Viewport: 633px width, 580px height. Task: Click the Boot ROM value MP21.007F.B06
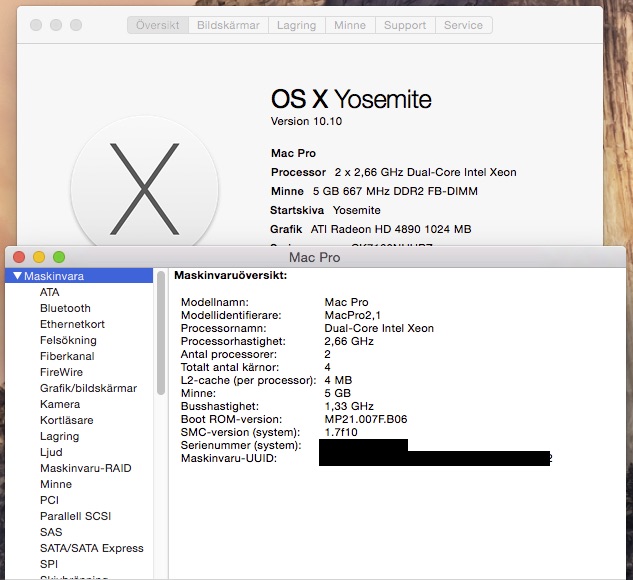pyautogui.click(x=366, y=419)
